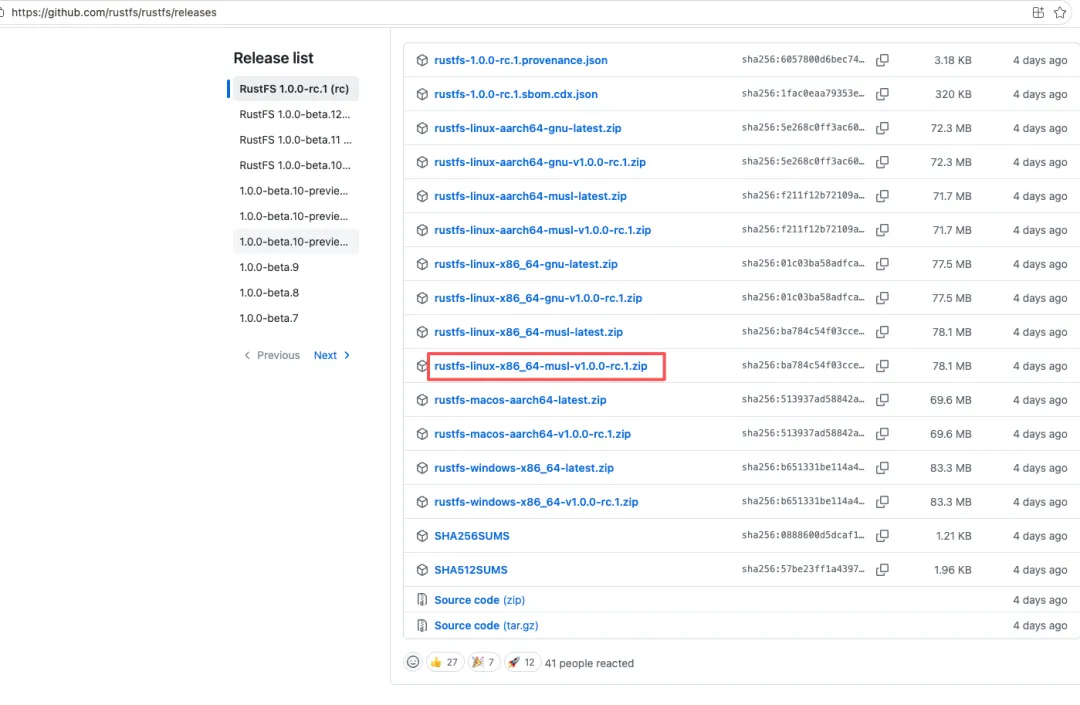Image resolution: width=1080 pixels, height=705 pixels.
Task: Click the add reaction smiley icon
Action: point(413,662)
